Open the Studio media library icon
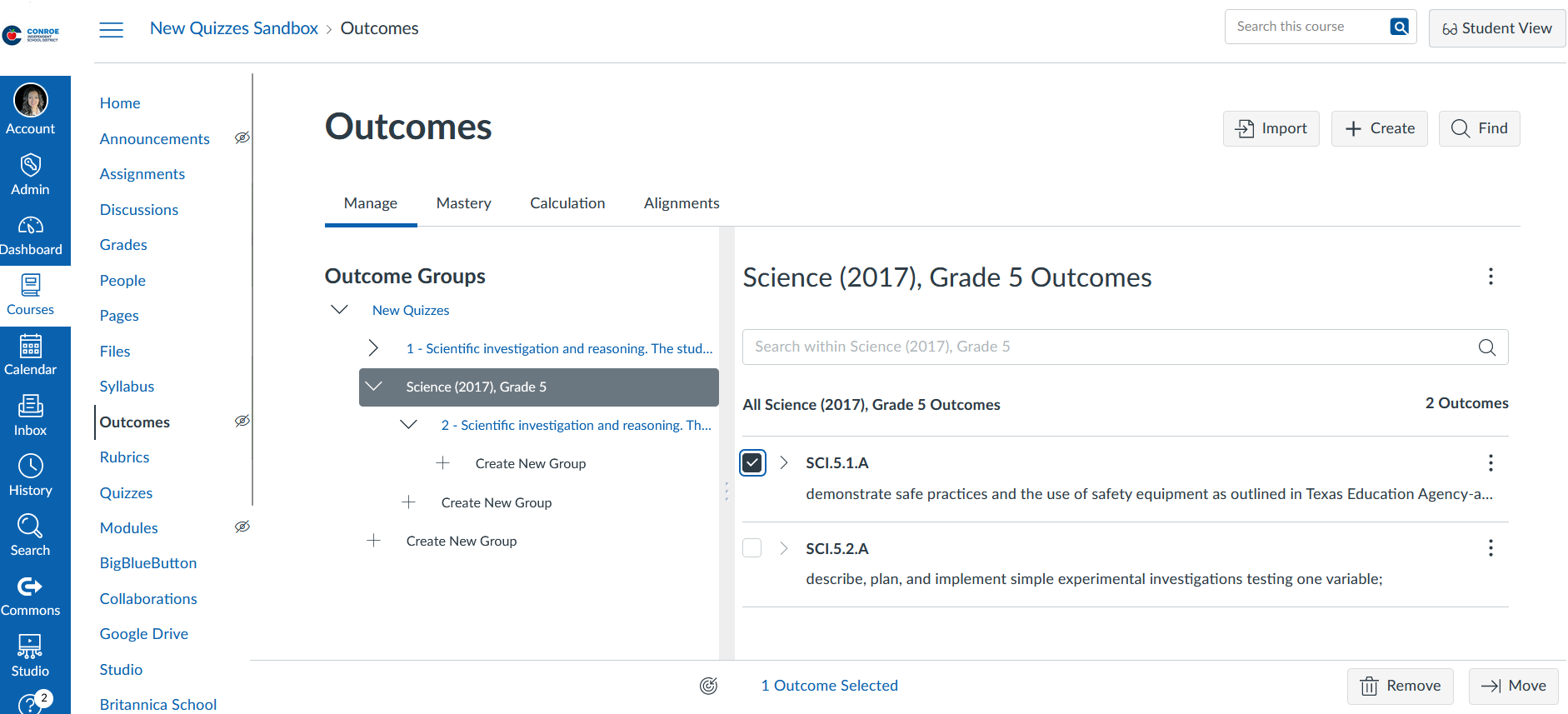 [31, 656]
